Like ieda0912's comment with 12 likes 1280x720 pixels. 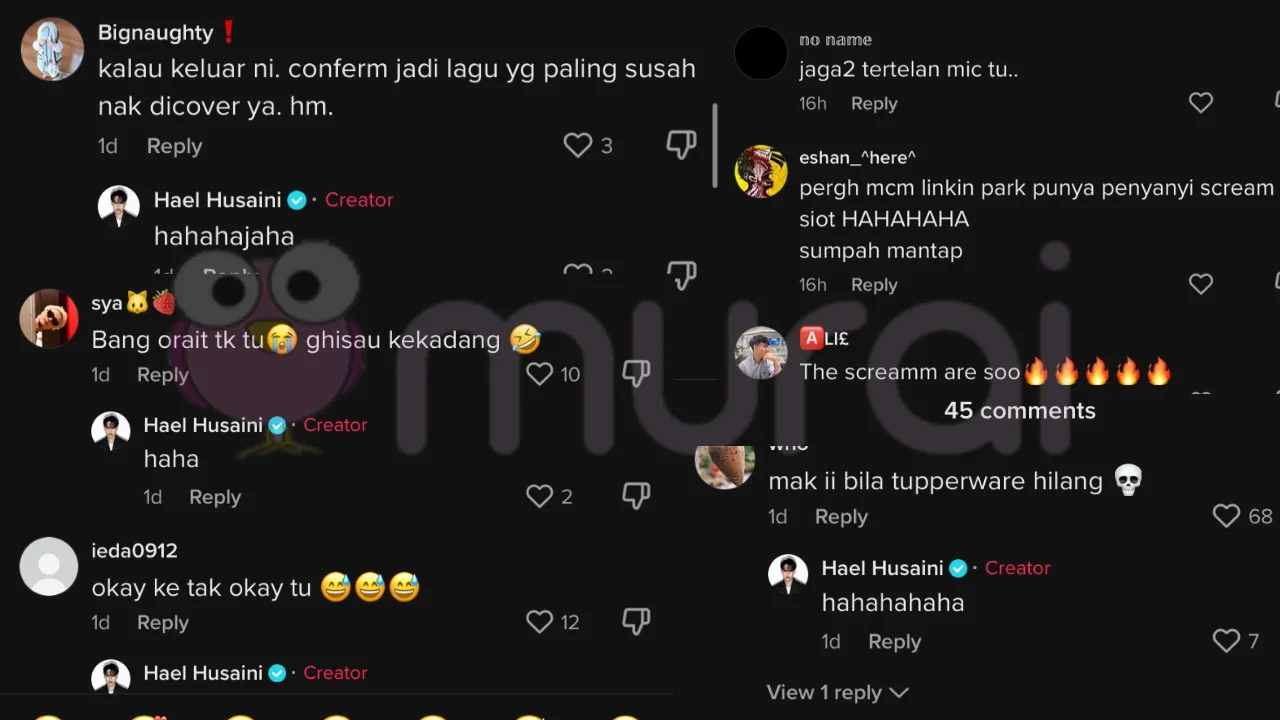(x=540, y=622)
